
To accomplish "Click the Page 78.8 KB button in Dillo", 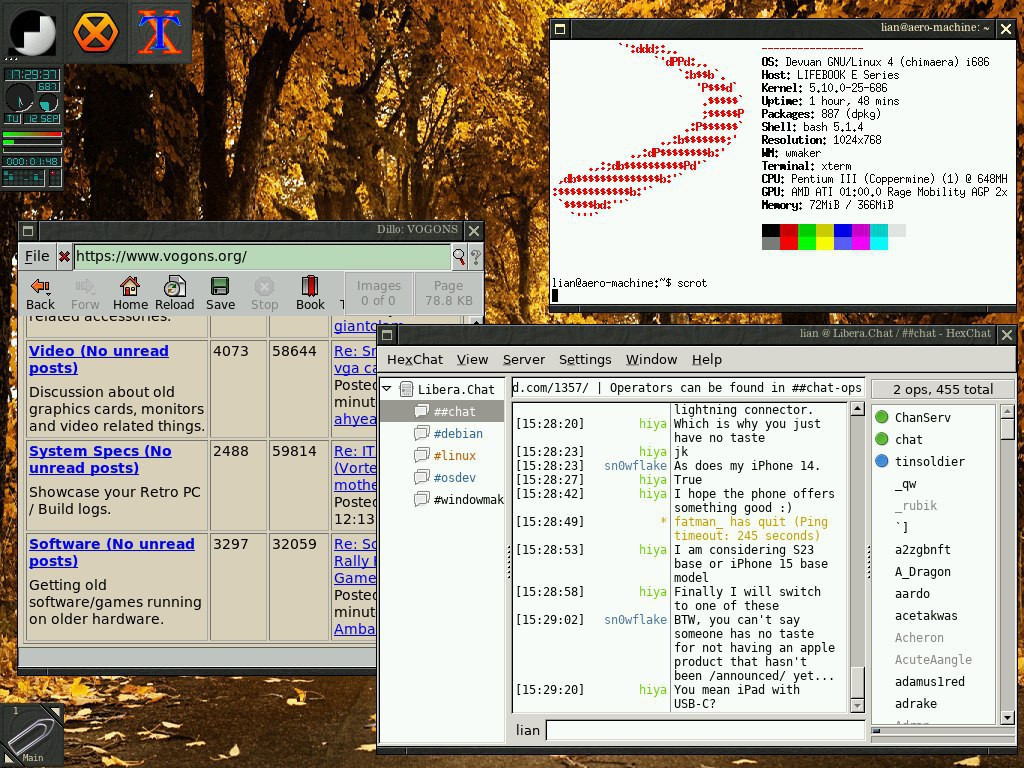I will 449,293.
